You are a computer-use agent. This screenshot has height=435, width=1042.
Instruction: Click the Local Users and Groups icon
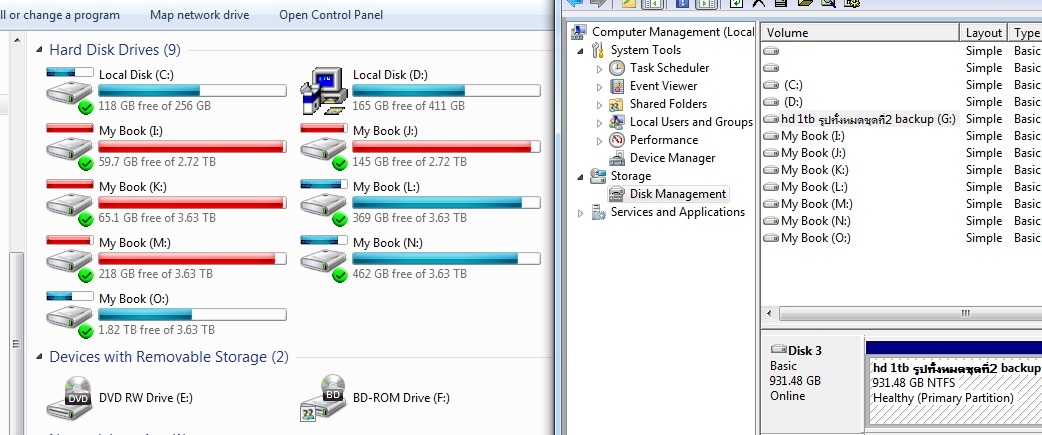617,122
